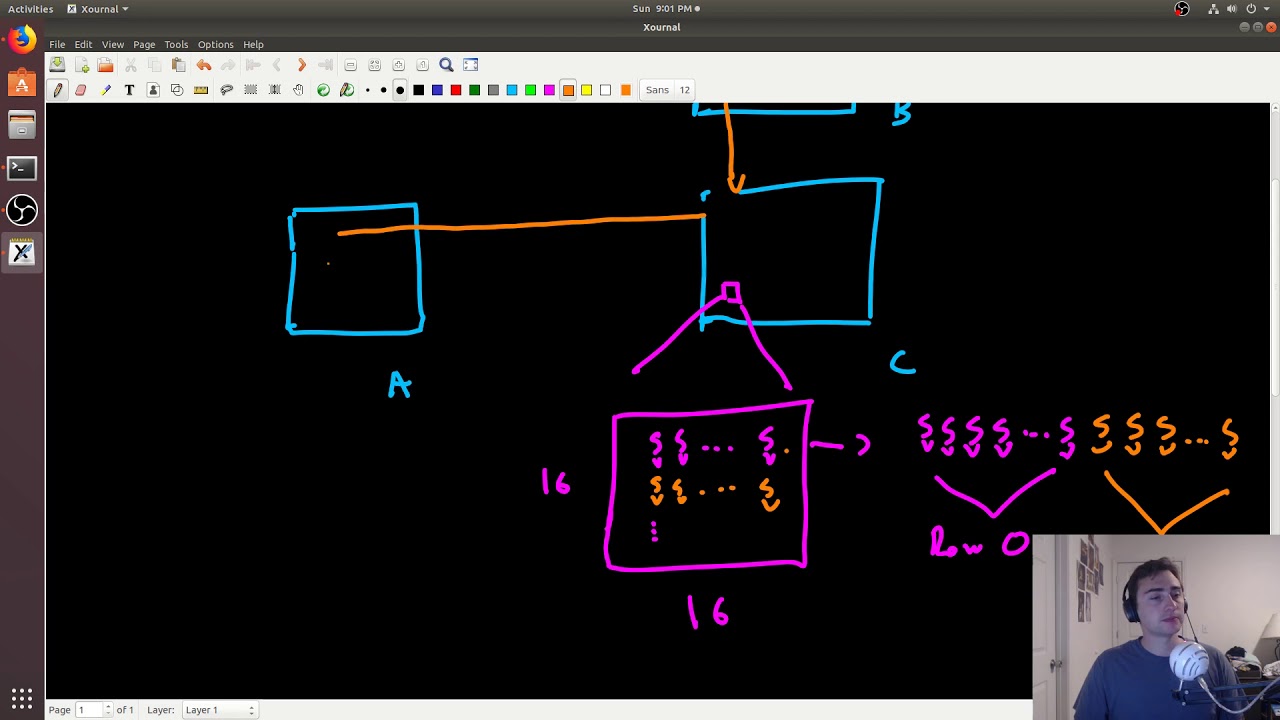This screenshot has width=1280, height=720.
Task: Activate the Pen tool
Action: coord(57,90)
